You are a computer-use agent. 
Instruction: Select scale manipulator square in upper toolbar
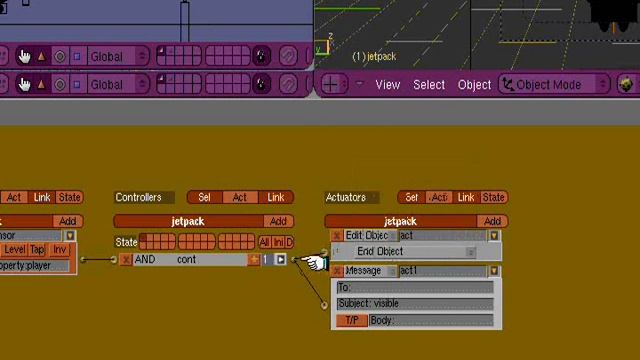click(x=77, y=56)
